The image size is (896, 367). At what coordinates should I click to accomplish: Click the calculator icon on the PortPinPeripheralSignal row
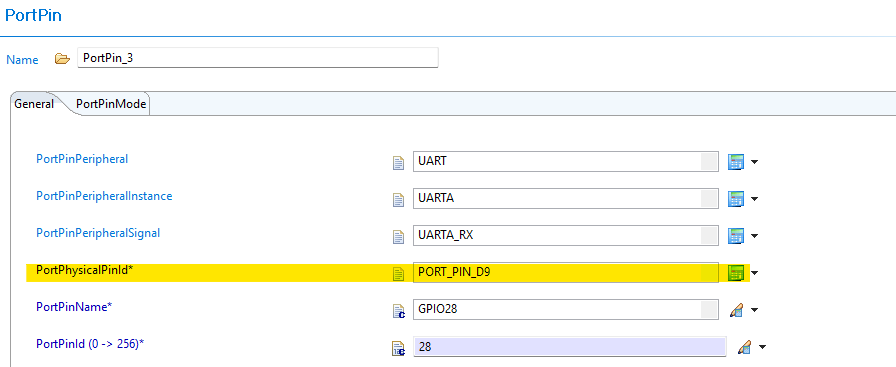735,236
